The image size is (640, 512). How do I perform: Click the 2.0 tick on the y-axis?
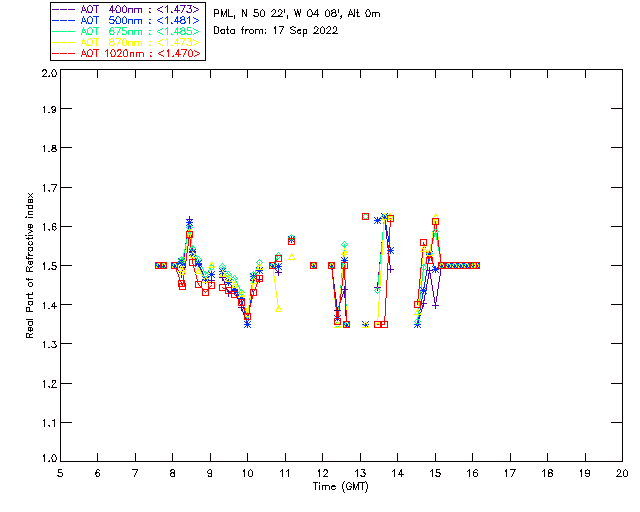coord(47,74)
